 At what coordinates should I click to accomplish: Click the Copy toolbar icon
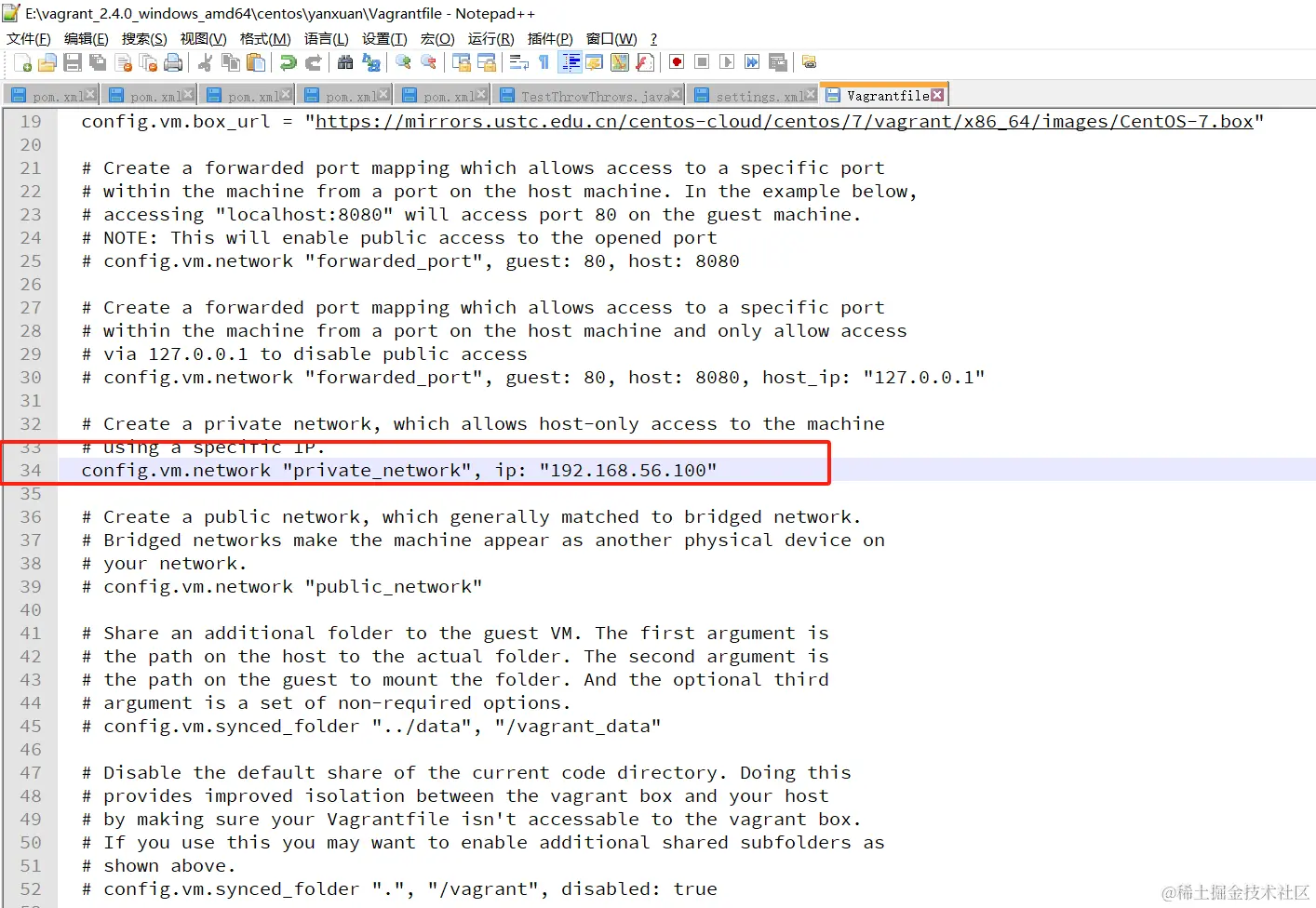pos(231,62)
